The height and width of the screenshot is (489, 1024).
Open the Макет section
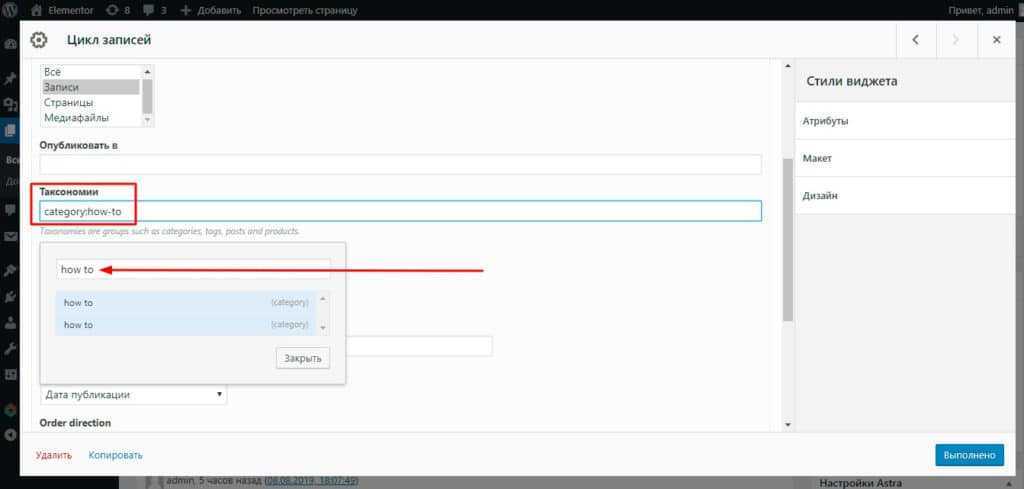tap(908, 158)
